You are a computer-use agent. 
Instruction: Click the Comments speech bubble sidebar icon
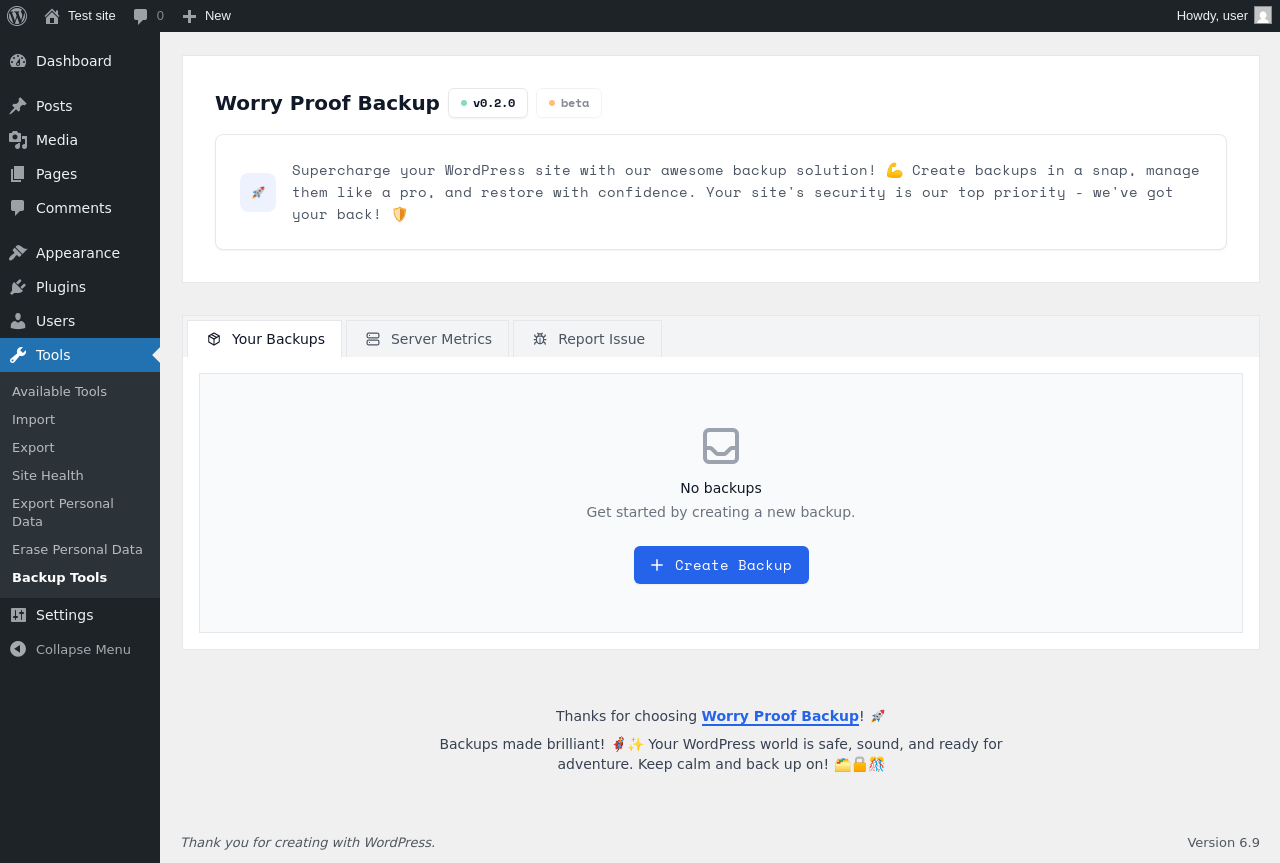[x=18, y=208]
